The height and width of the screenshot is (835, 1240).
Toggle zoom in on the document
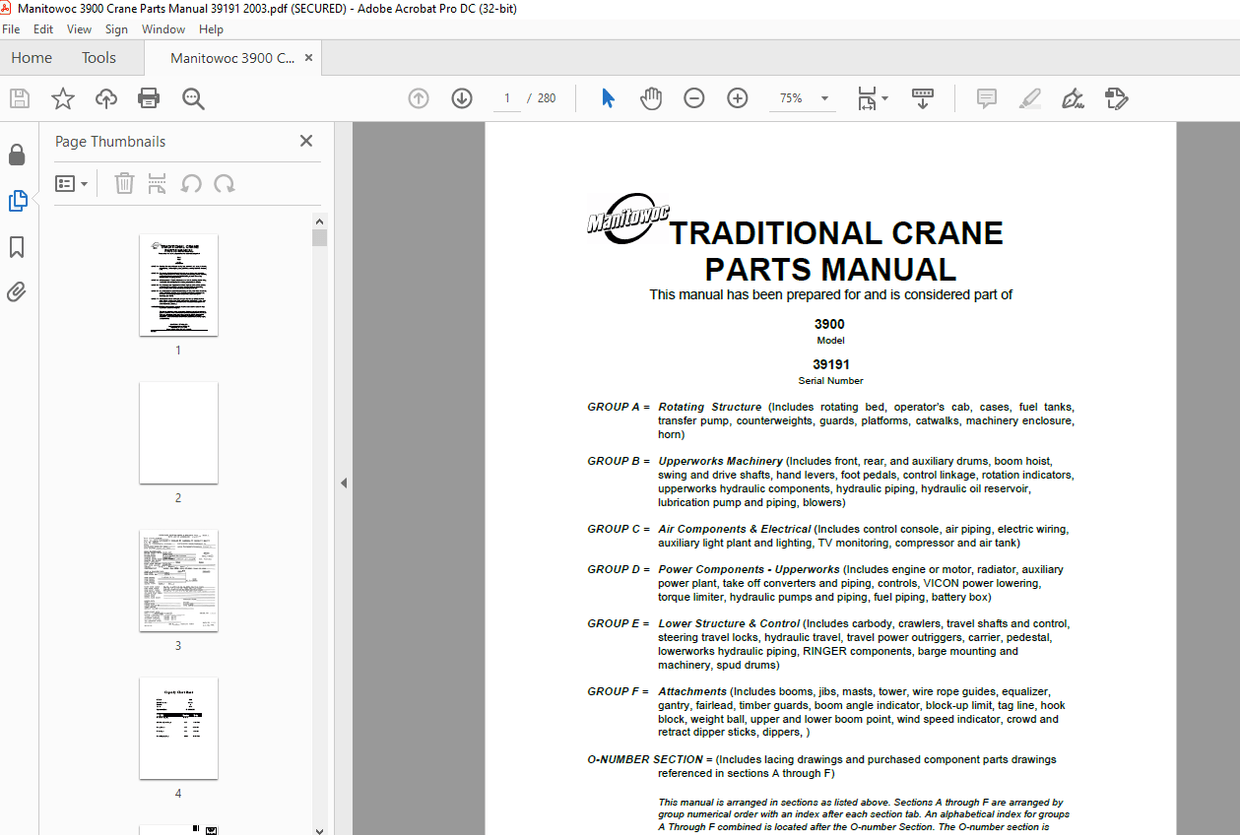pos(737,98)
